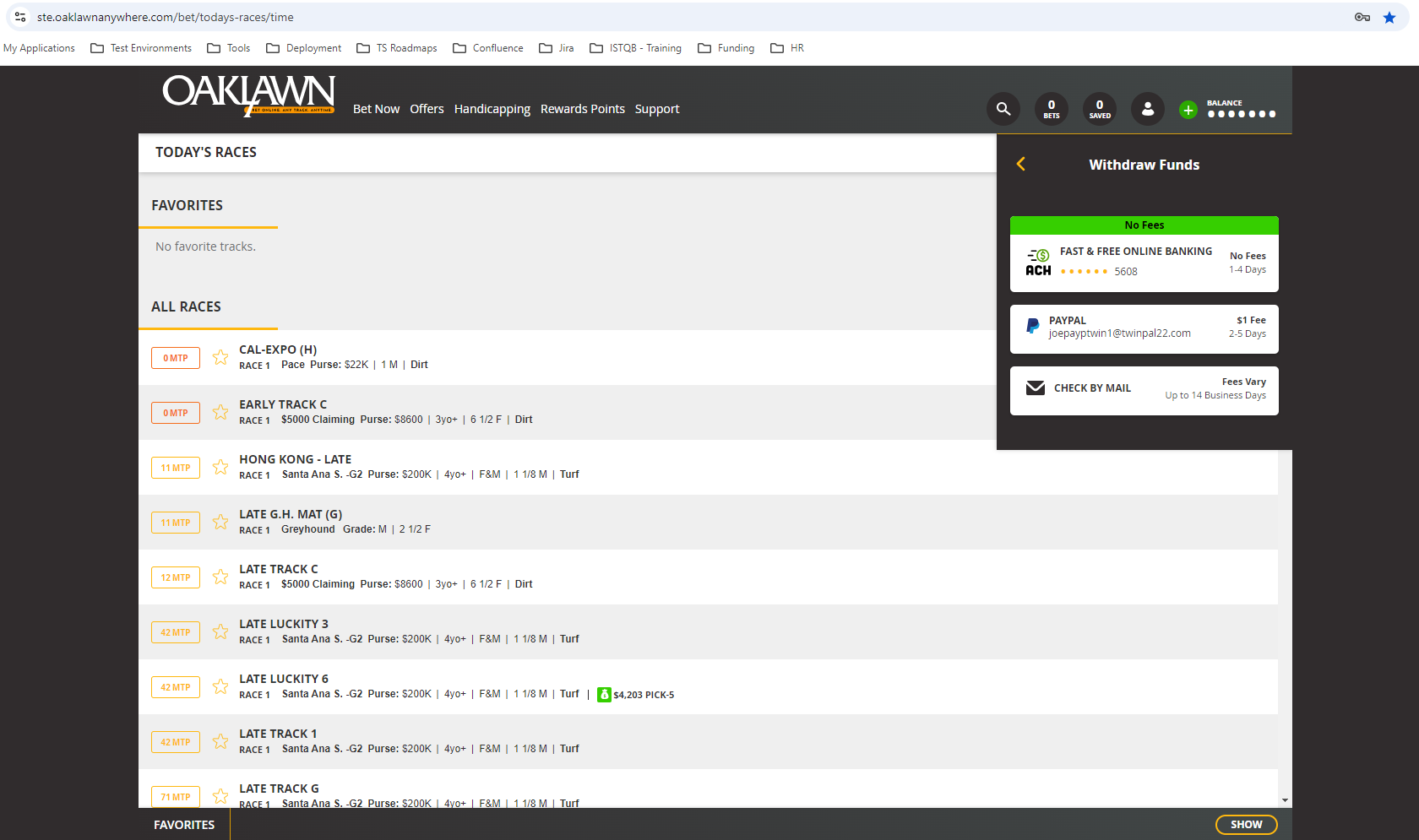Viewport: 1419px width, 840px height.
Task: Open the Bets counter icon
Action: [1052, 109]
